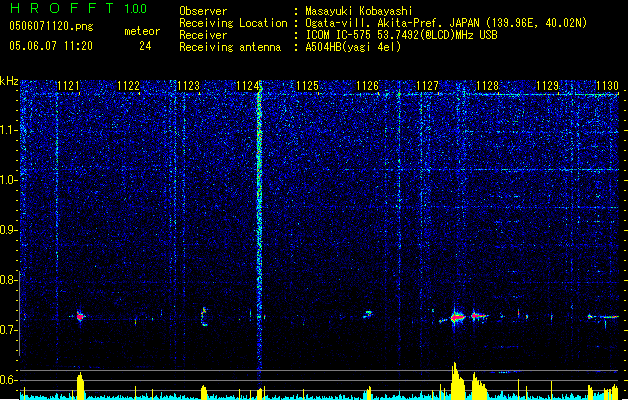Click the Observer name Masayuki Kobayashi
629x400 pixels.
click(x=359, y=11)
